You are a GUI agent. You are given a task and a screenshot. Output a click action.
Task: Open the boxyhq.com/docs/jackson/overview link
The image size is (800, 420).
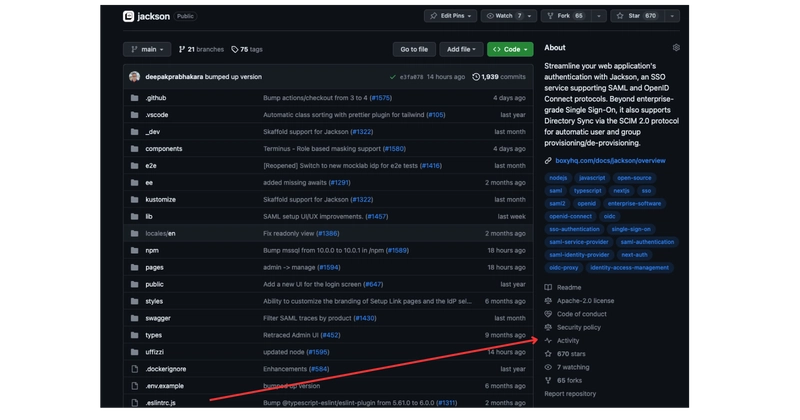tap(610, 161)
